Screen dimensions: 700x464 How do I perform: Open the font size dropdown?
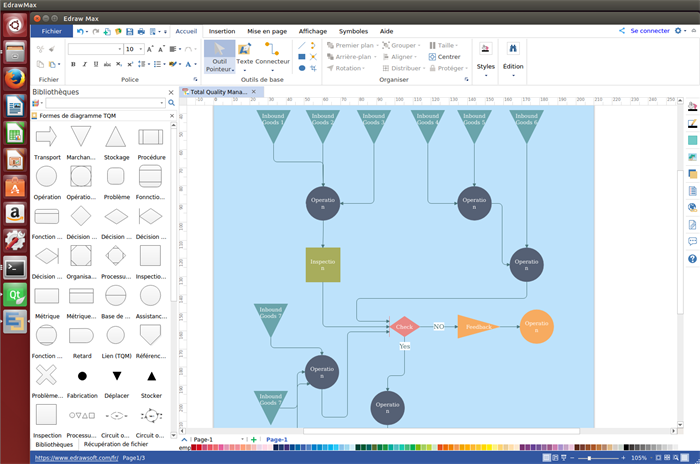pyautogui.click(x=141, y=49)
